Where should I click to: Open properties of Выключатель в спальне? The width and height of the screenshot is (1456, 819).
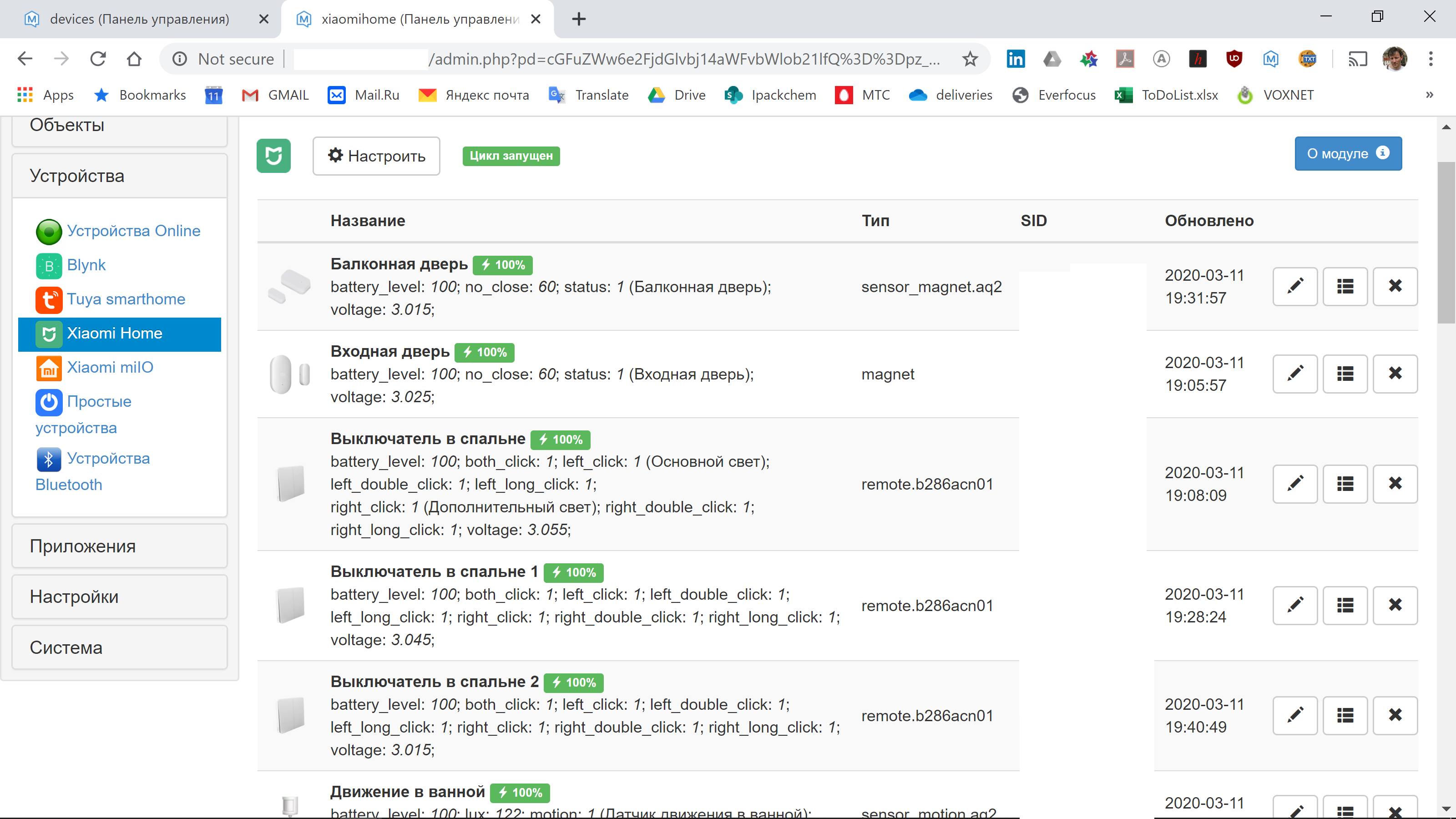click(1345, 484)
